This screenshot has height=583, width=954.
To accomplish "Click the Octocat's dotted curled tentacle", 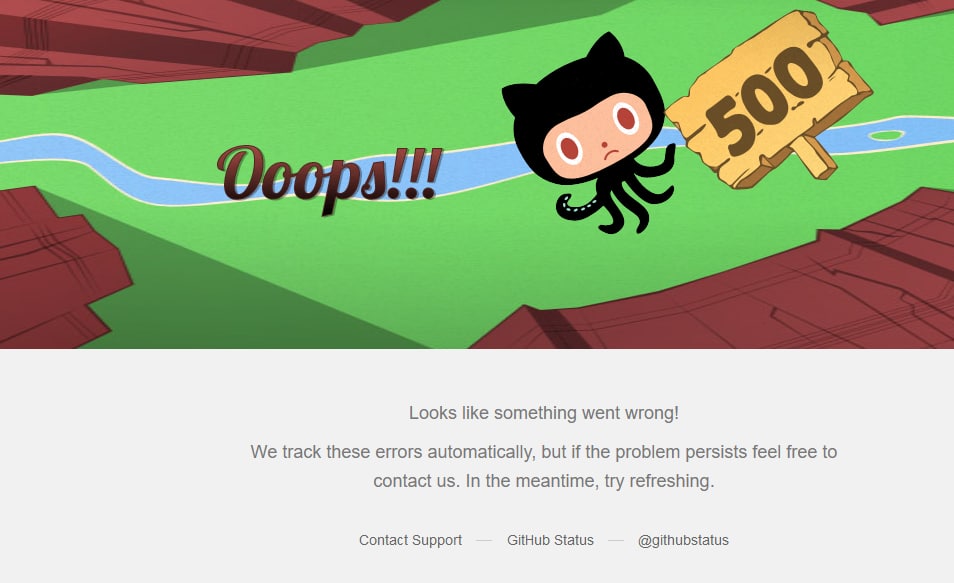I will pyautogui.click(x=576, y=207).
